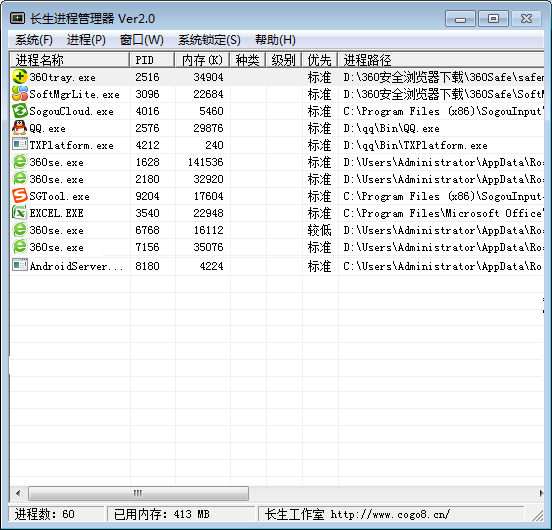552x530 pixels.
Task: Click memory value 29876
Action: click(208, 128)
